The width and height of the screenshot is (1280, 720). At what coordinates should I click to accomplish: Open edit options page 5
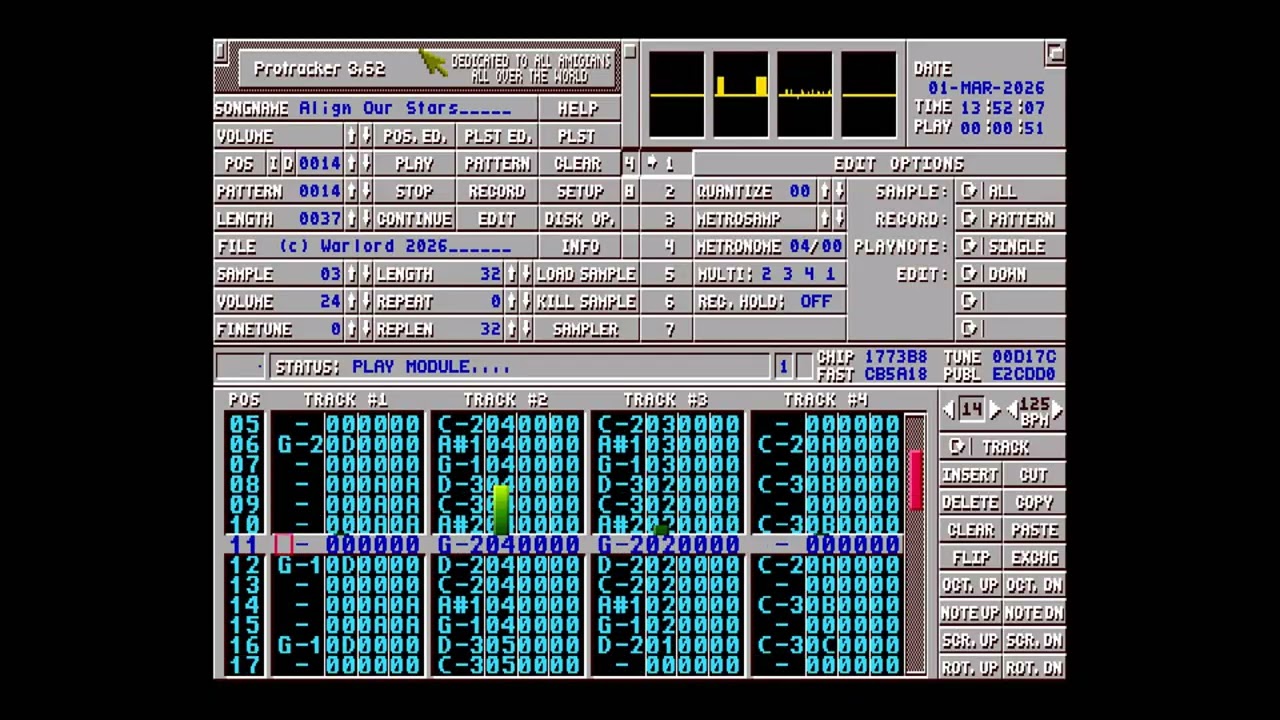click(x=665, y=274)
